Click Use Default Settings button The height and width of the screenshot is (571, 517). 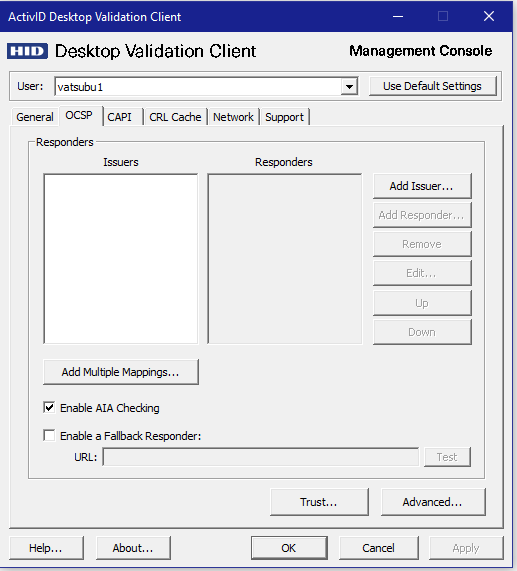[x=433, y=86]
